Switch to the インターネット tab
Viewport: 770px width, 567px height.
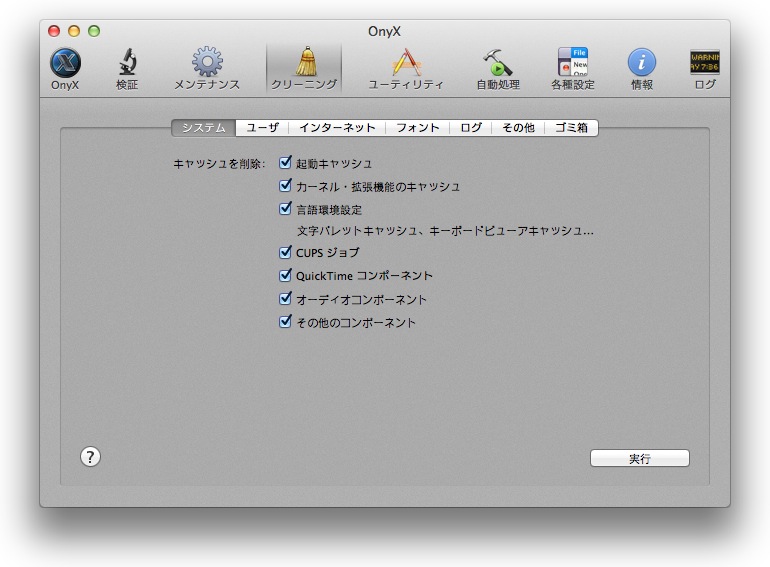click(337, 128)
